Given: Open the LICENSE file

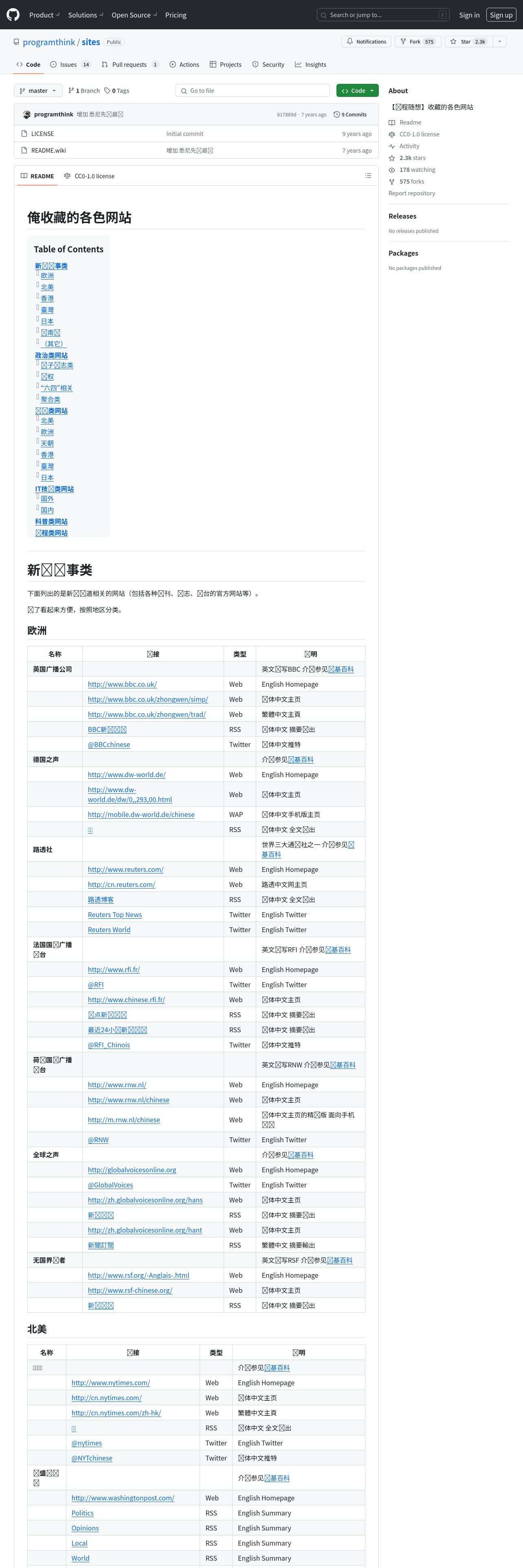Looking at the screenshot, I should click(43, 134).
